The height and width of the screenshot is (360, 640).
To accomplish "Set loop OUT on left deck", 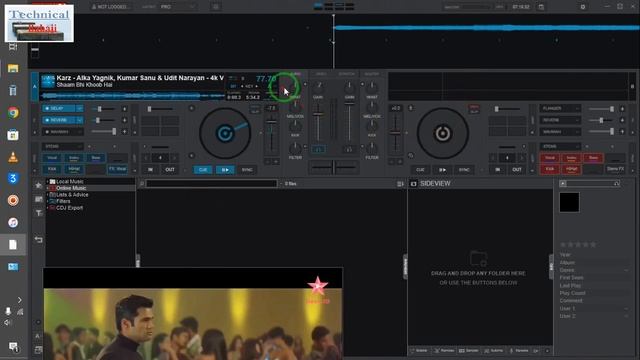I will pos(170,169).
